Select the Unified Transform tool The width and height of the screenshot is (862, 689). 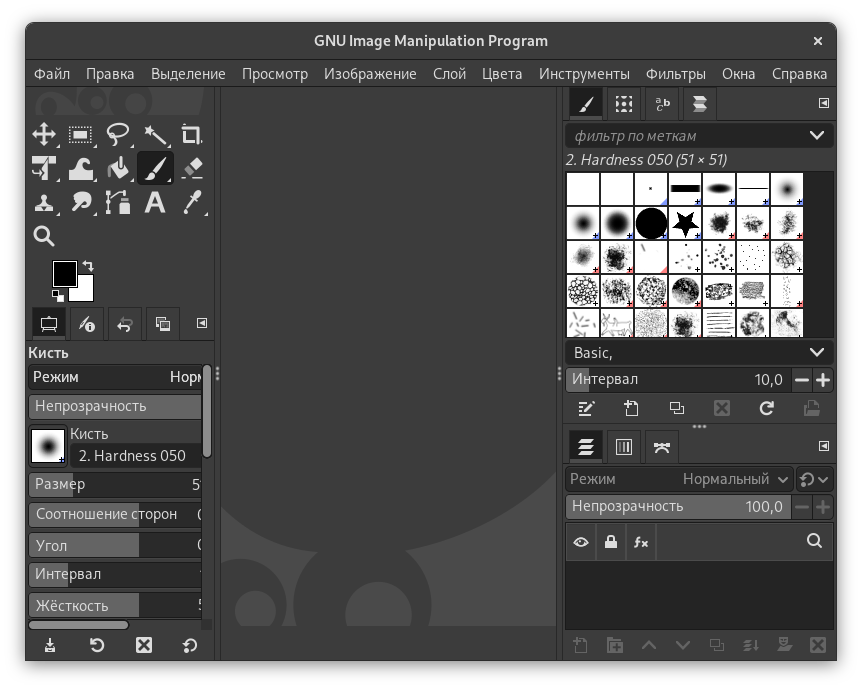pos(44,168)
